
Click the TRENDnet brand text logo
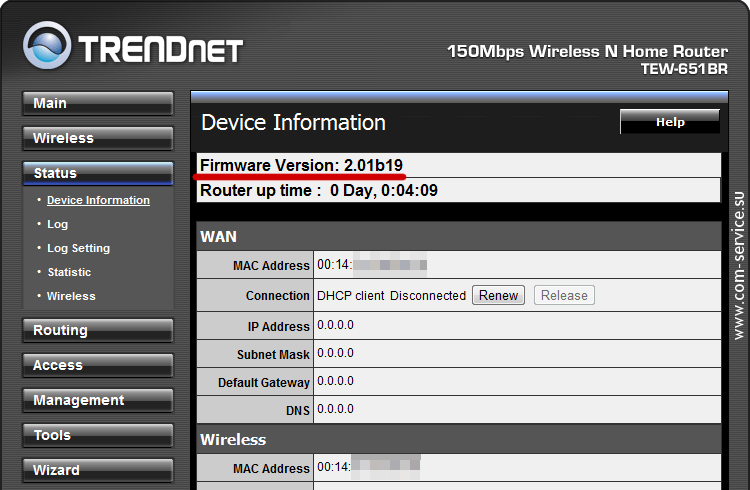(x=161, y=50)
